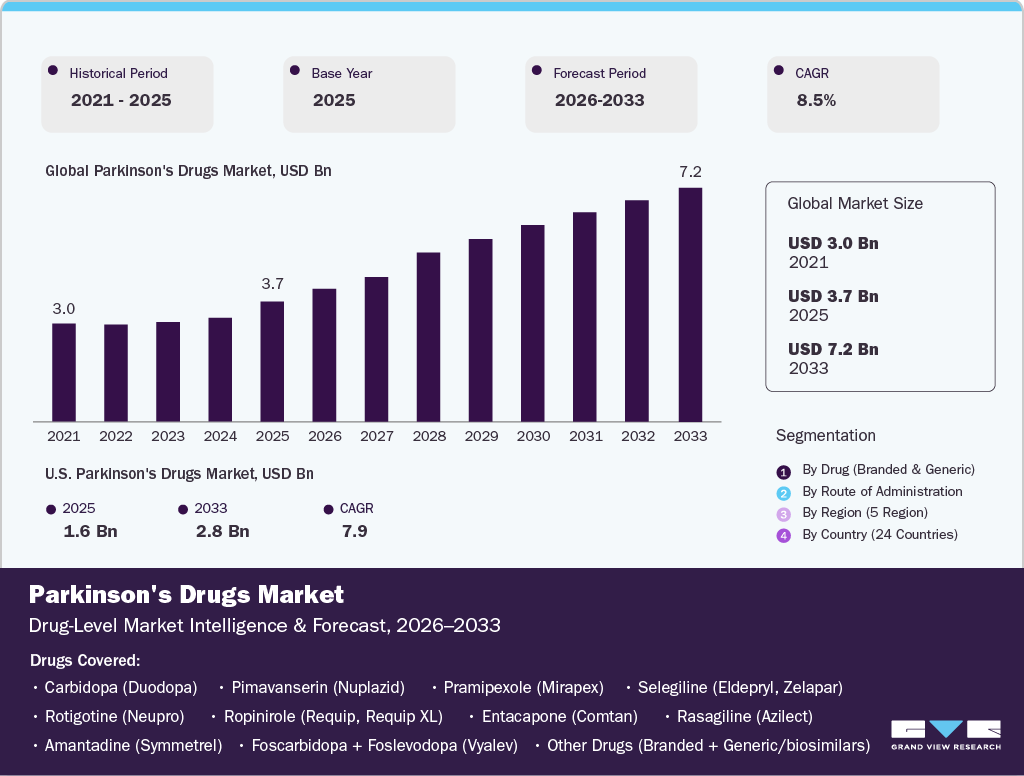The width and height of the screenshot is (1024, 776).
Task: Click the U.S. 2033 value 2.8 Bn
Action: [223, 531]
